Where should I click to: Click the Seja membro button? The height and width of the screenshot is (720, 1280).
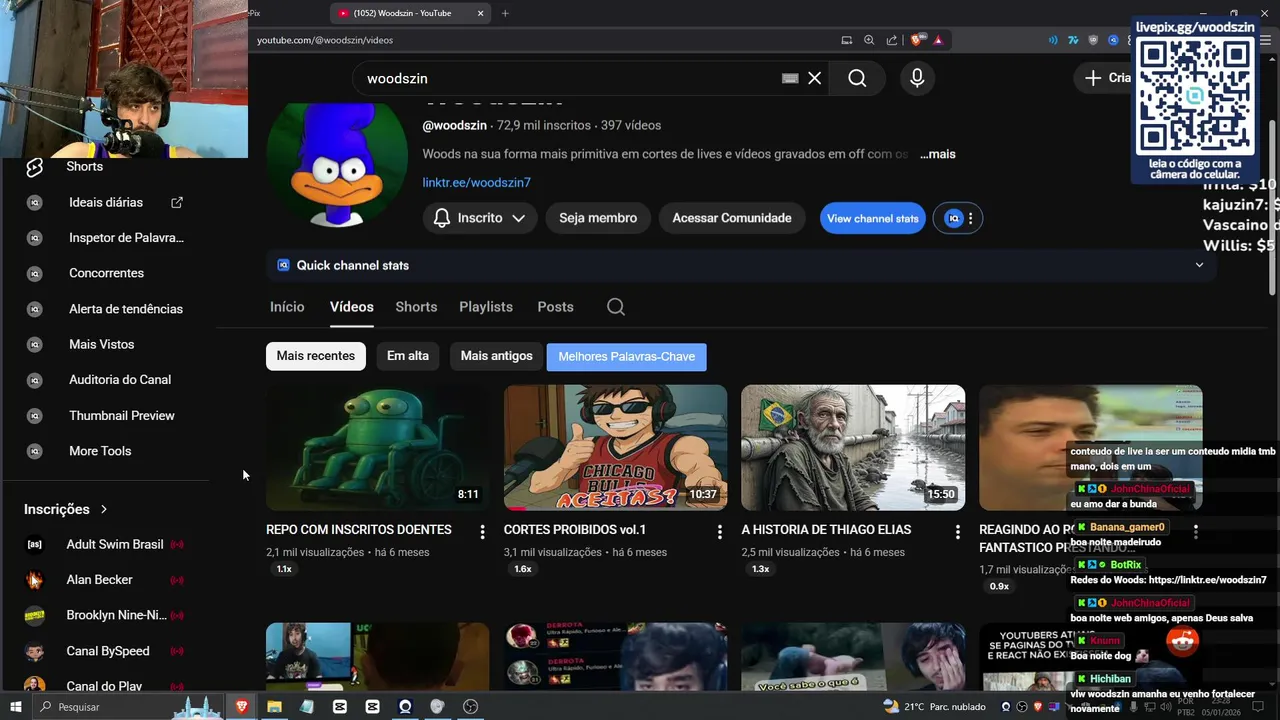[598, 218]
